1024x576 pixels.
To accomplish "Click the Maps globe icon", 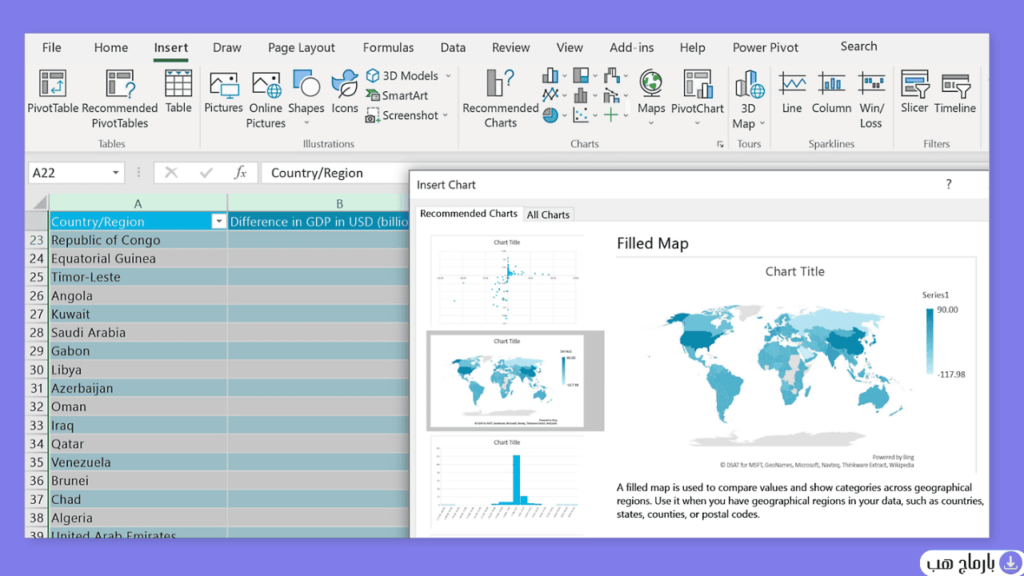I will tap(650, 84).
